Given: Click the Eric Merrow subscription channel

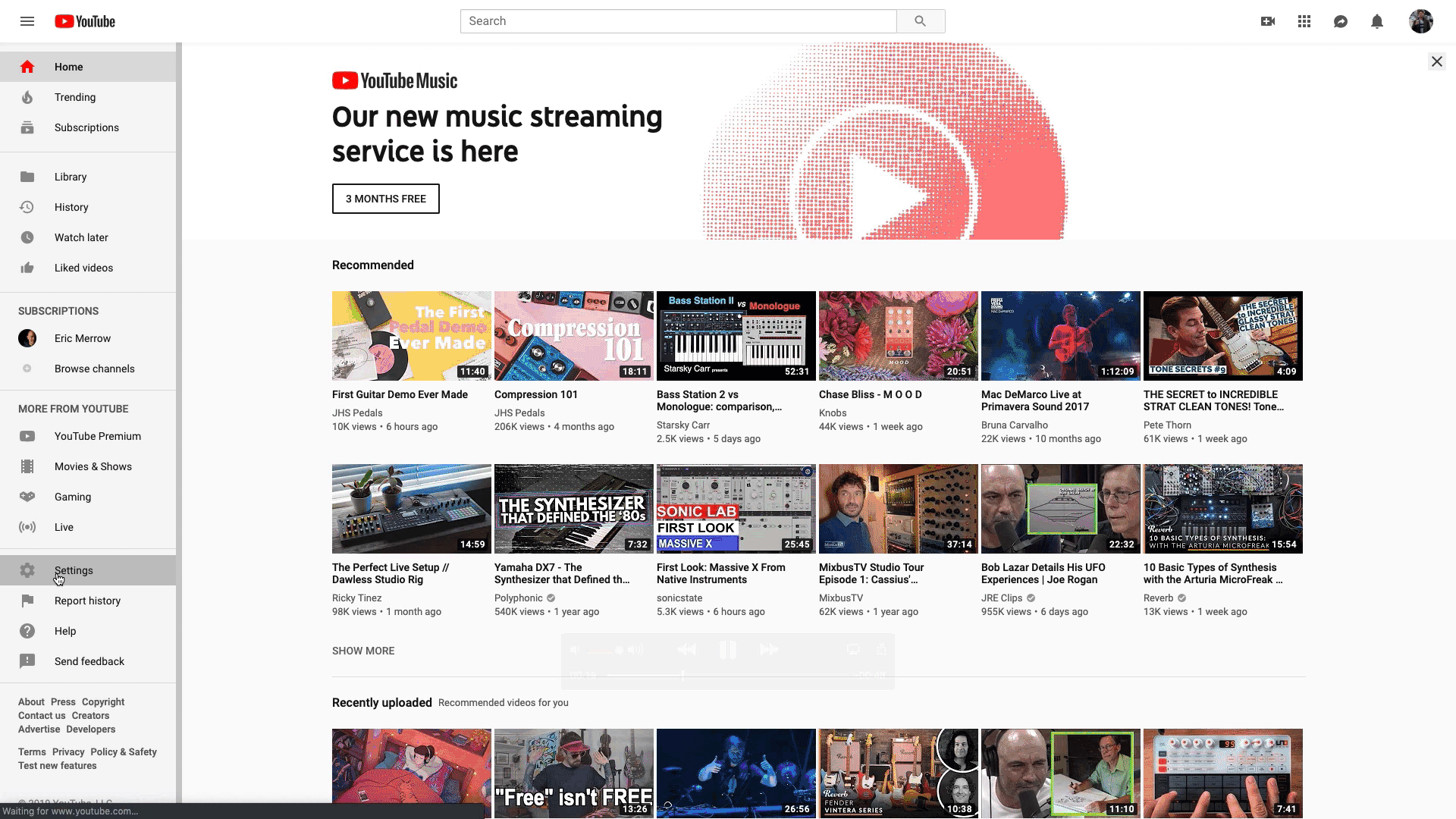Looking at the screenshot, I should 82,338.
